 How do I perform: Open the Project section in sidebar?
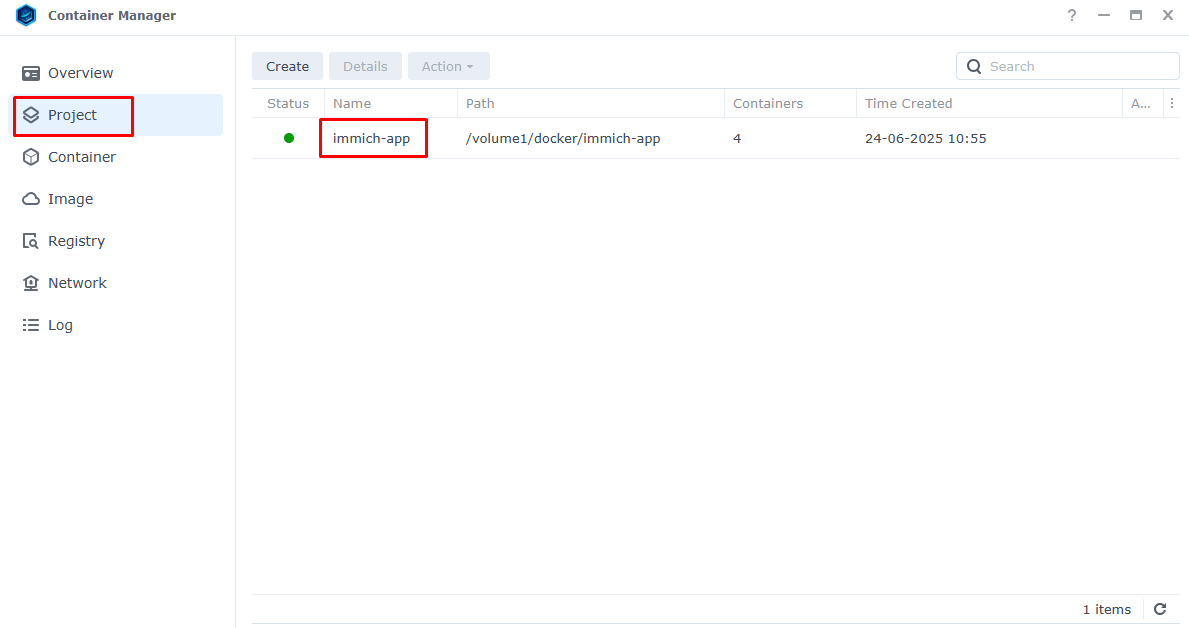pyautogui.click(x=73, y=115)
